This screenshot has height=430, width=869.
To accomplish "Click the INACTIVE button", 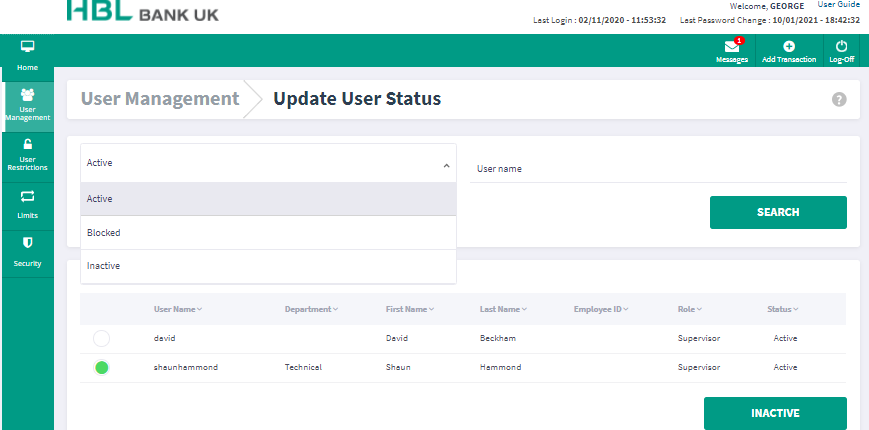I will click(x=775, y=413).
